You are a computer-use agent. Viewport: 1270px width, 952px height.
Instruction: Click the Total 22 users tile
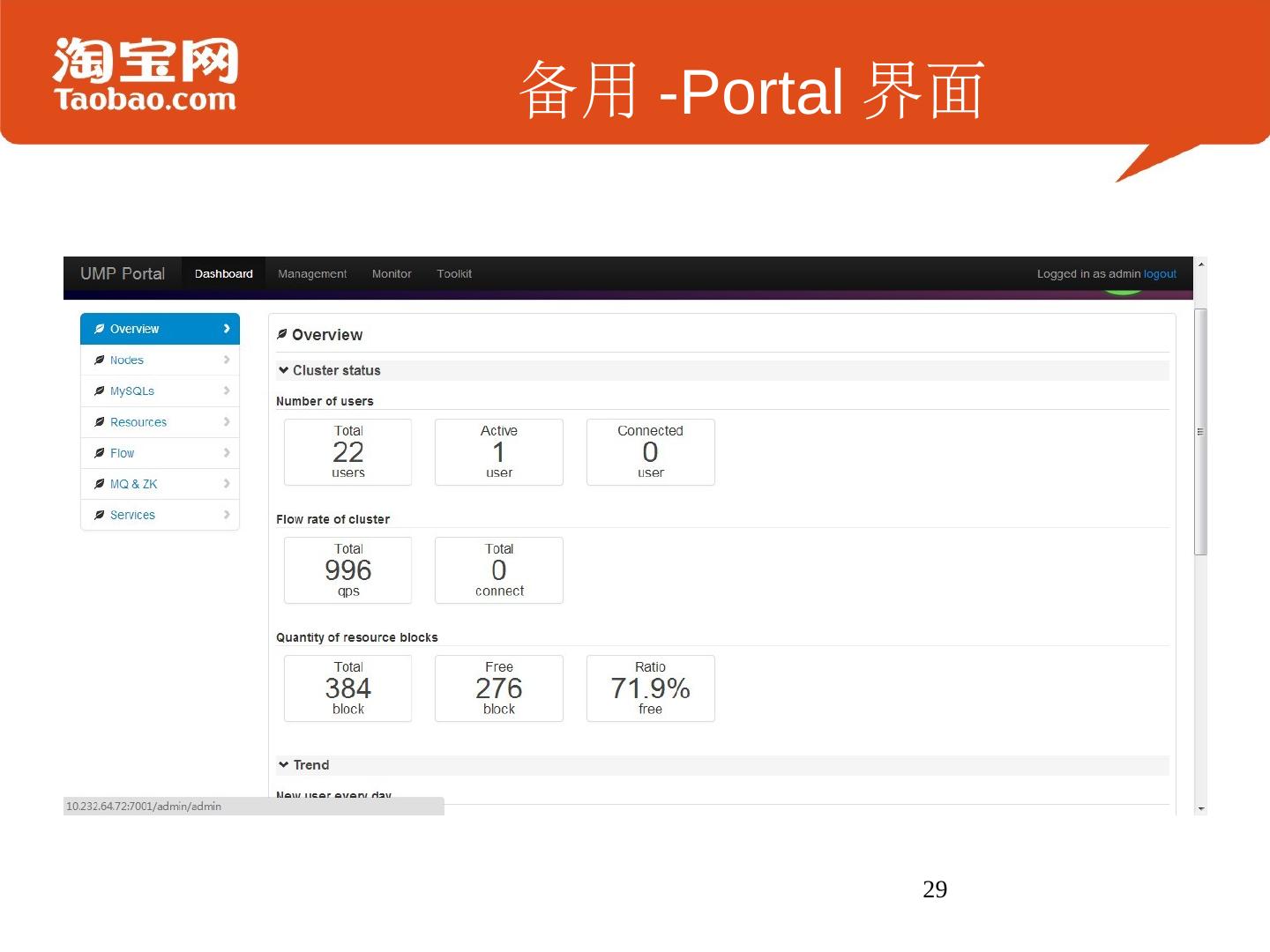coord(348,452)
